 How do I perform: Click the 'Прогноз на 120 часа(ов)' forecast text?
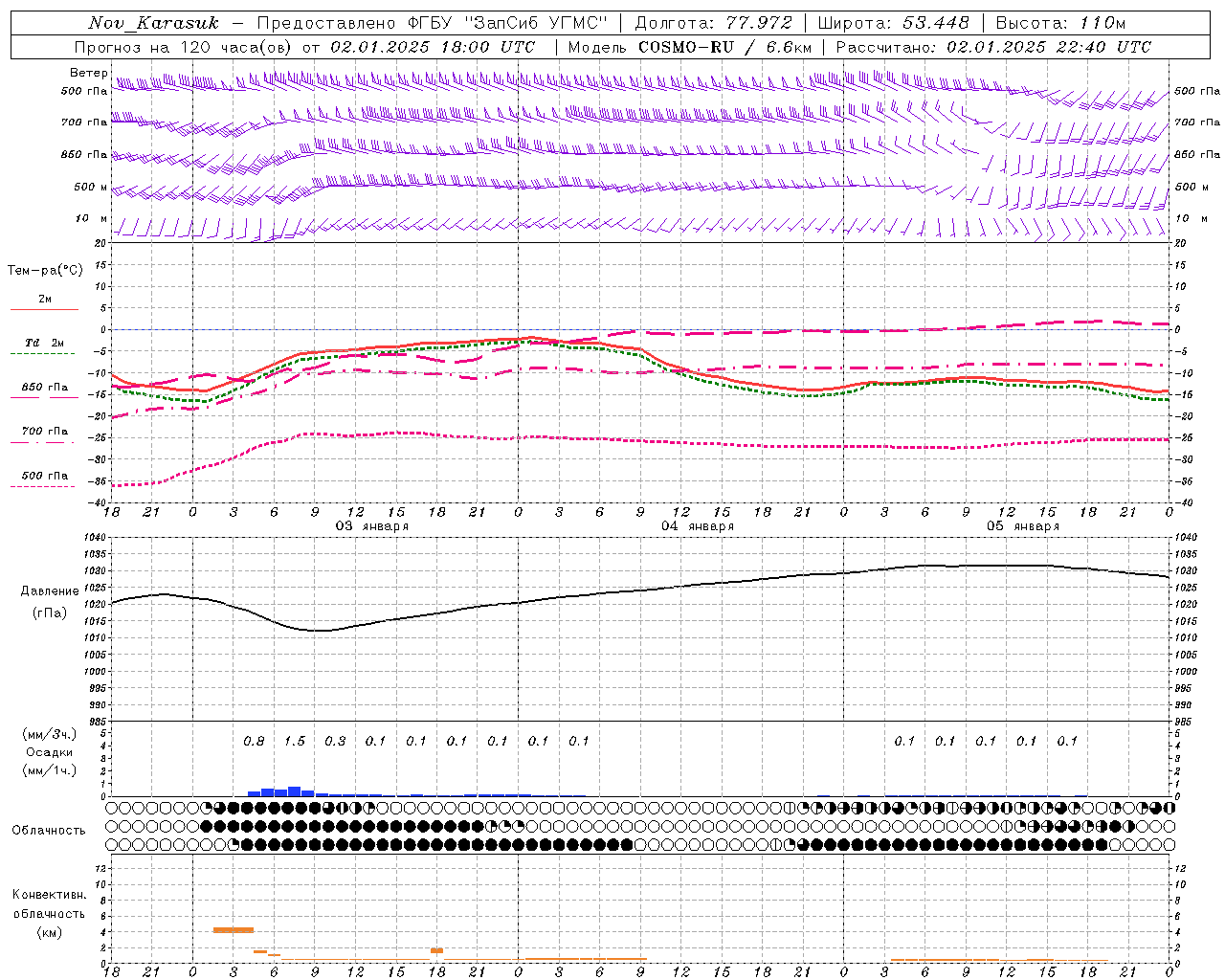pyautogui.click(x=184, y=47)
